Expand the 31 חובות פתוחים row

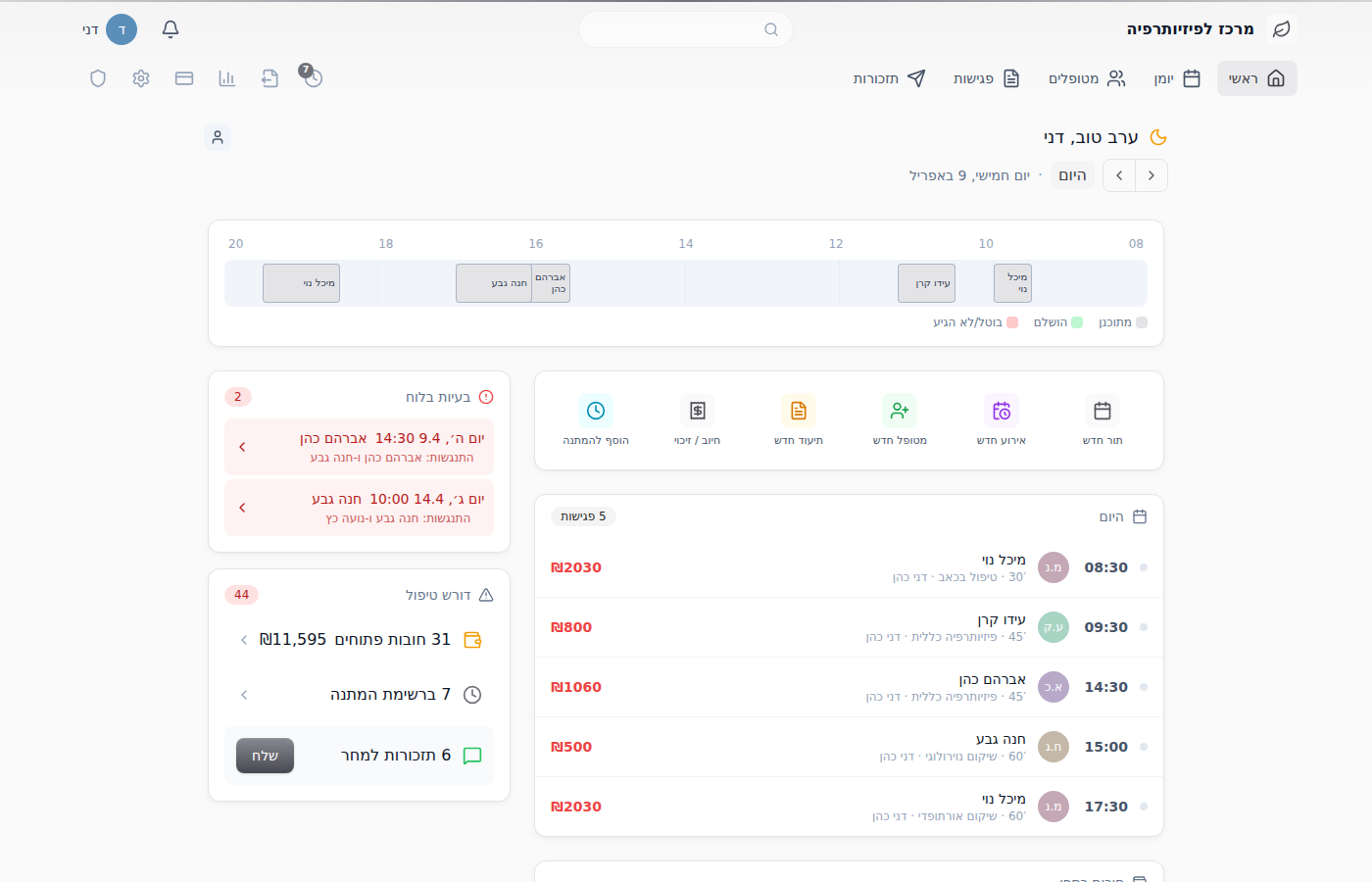coord(359,640)
